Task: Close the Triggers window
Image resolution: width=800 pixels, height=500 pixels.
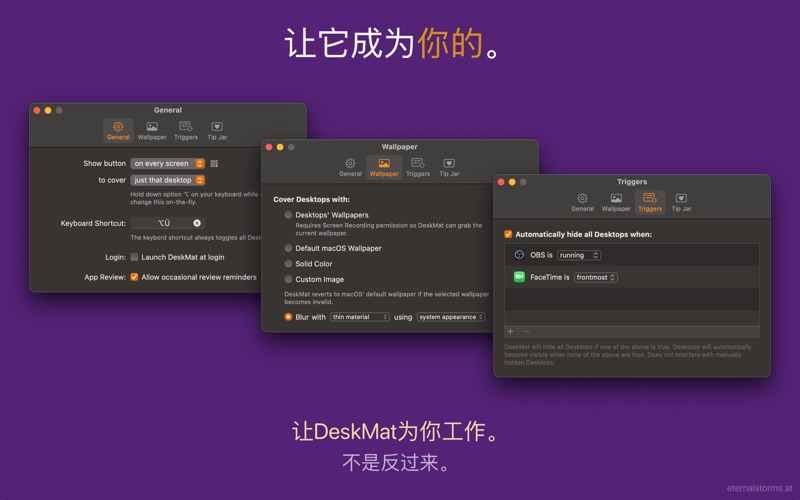Action: click(501, 182)
